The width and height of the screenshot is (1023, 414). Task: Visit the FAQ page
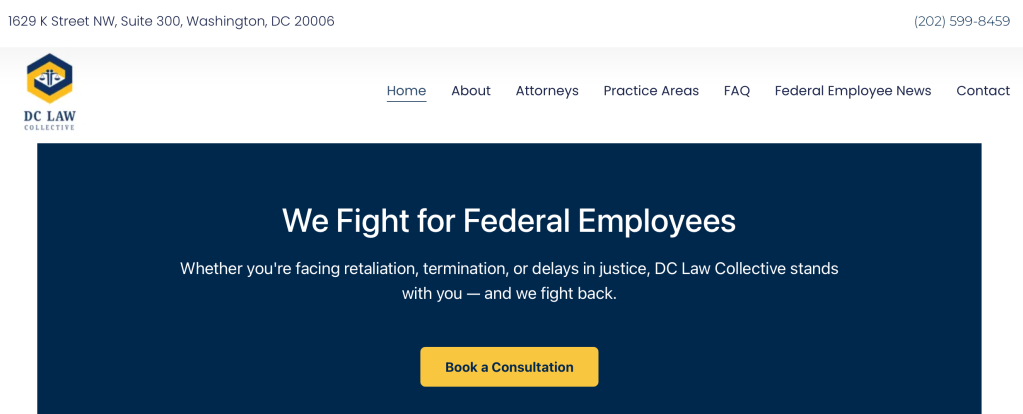pyautogui.click(x=737, y=90)
